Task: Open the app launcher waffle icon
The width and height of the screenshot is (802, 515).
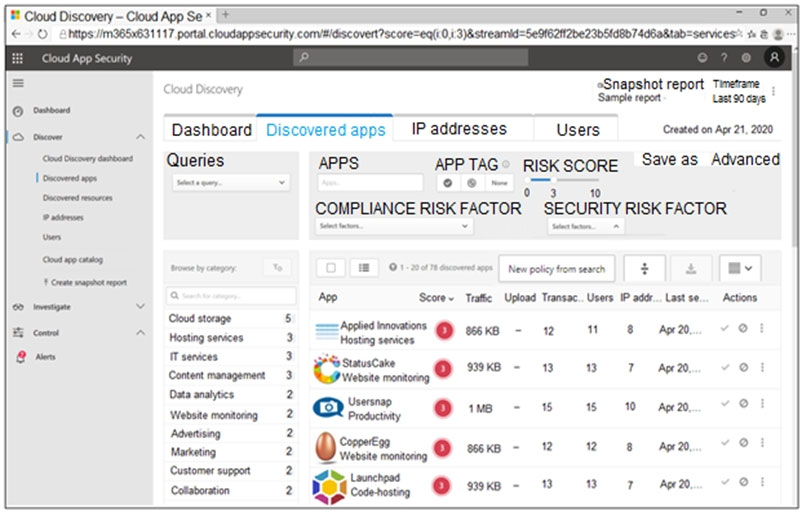Action: (17, 58)
